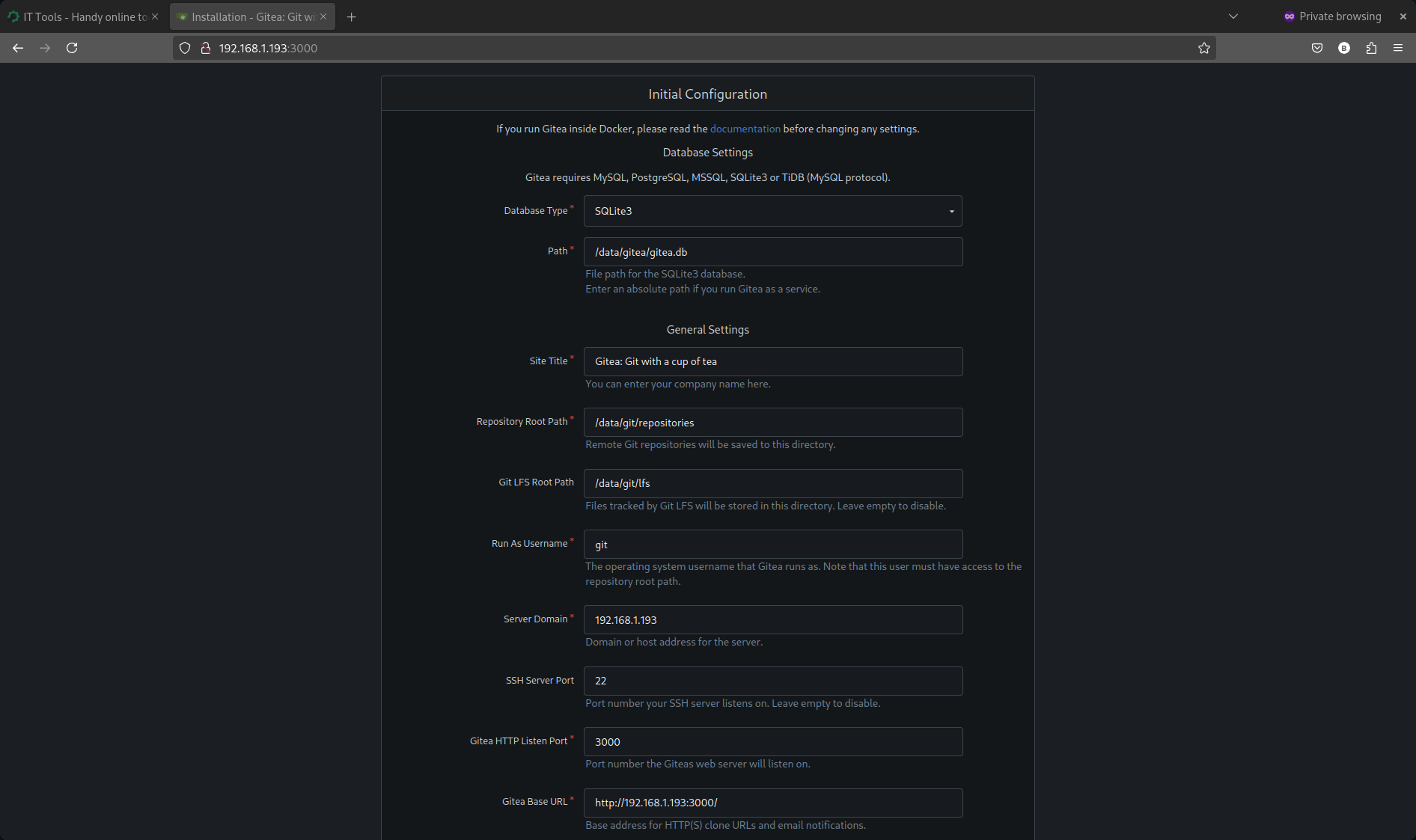Screen dimensions: 1416x840
Task: Click the Database Settings section title
Action: [x=707, y=152]
